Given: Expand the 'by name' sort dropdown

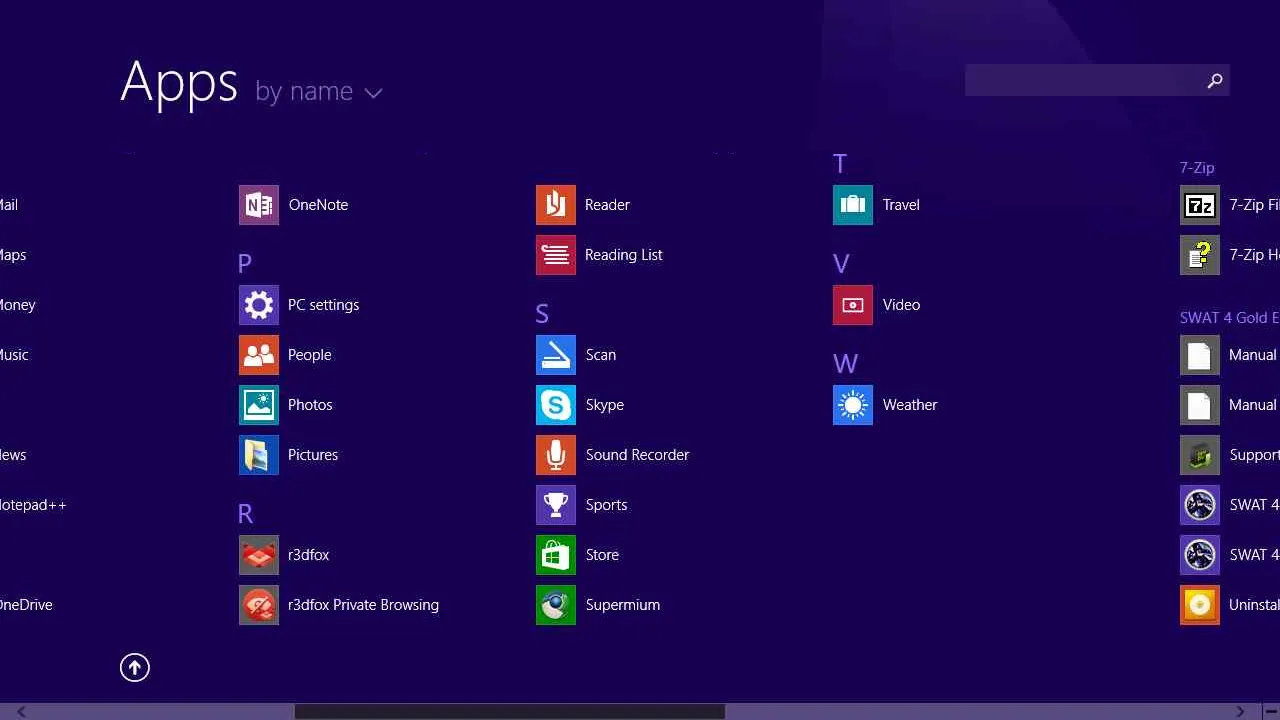Looking at the screenshot, I should [x=319, y=92].
